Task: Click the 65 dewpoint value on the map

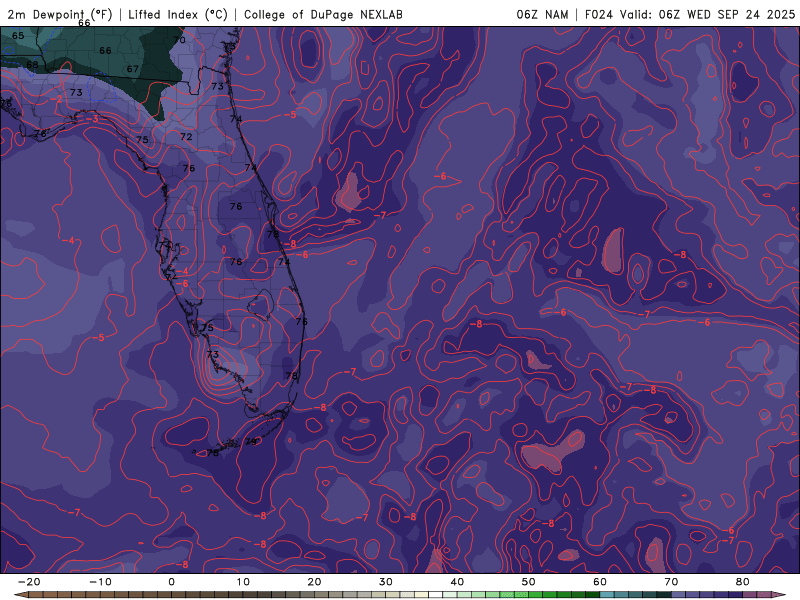Action: pyautogui.click(x=18, y=36)
